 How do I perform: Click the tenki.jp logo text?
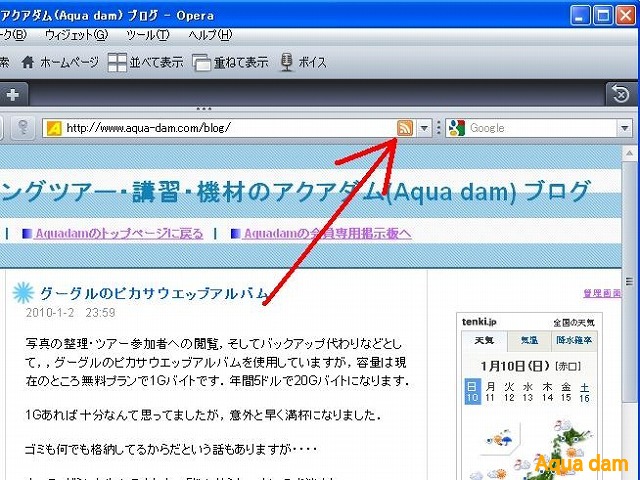pyautogui.click(x=479, y=322)
